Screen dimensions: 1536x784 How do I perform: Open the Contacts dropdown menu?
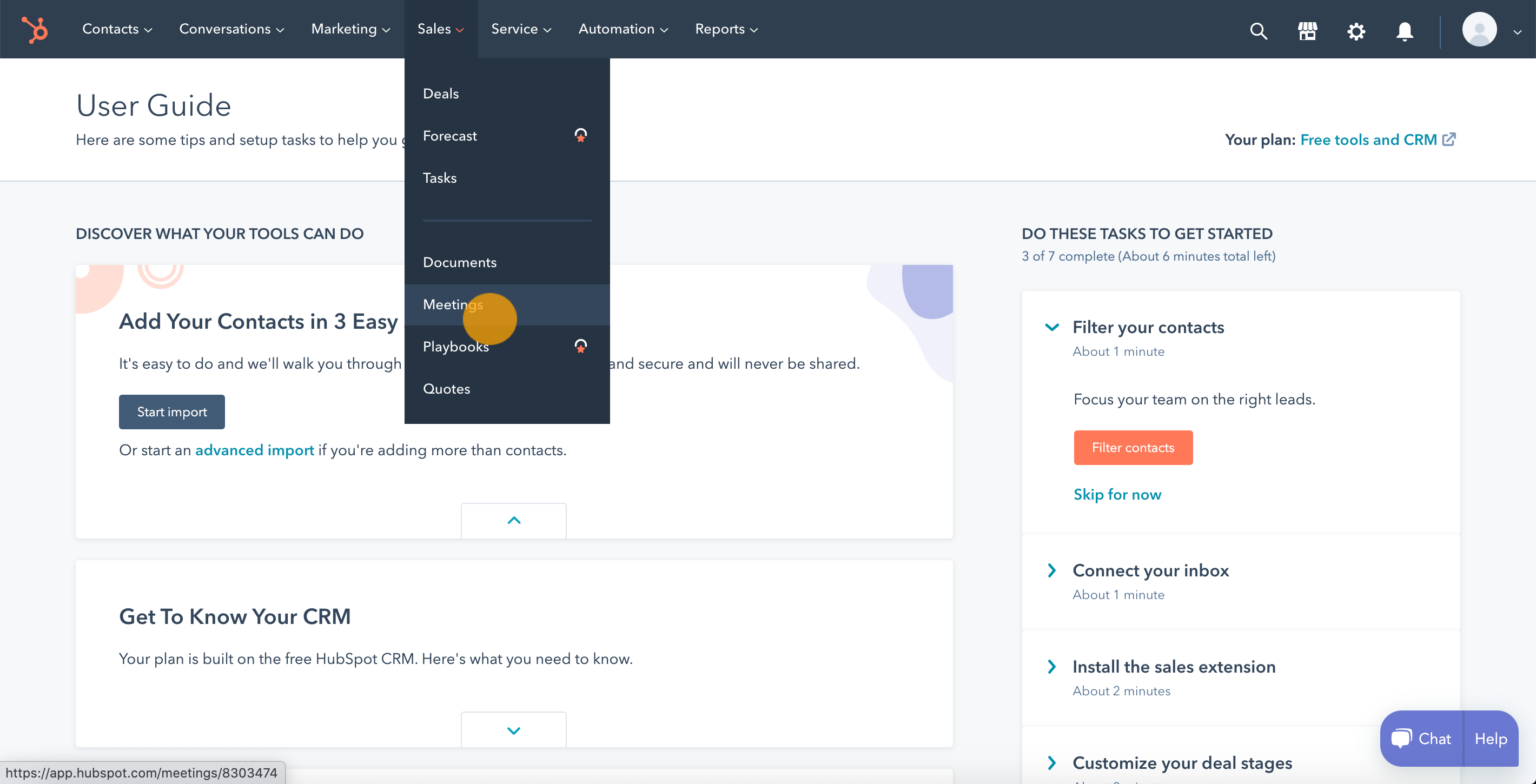(x=117, y=29)
